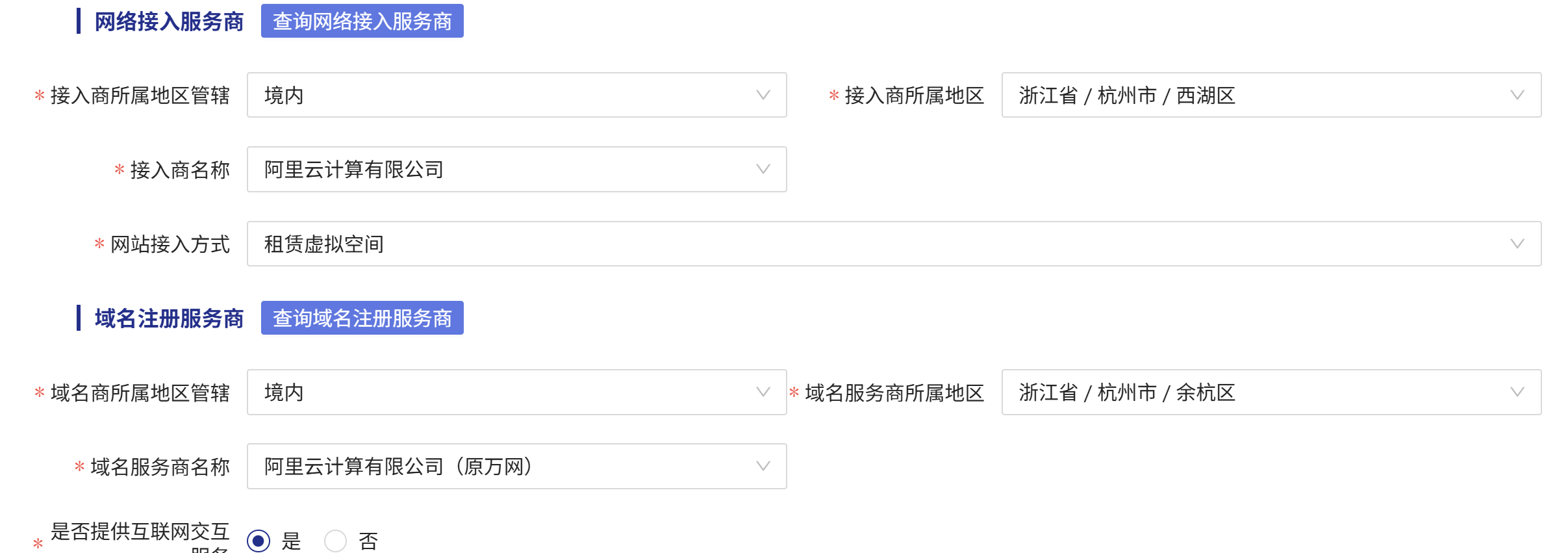Select 否 radio for 互联网交互服务
This screenshot has width=1568, height=553.
click(x=335, y=541)
